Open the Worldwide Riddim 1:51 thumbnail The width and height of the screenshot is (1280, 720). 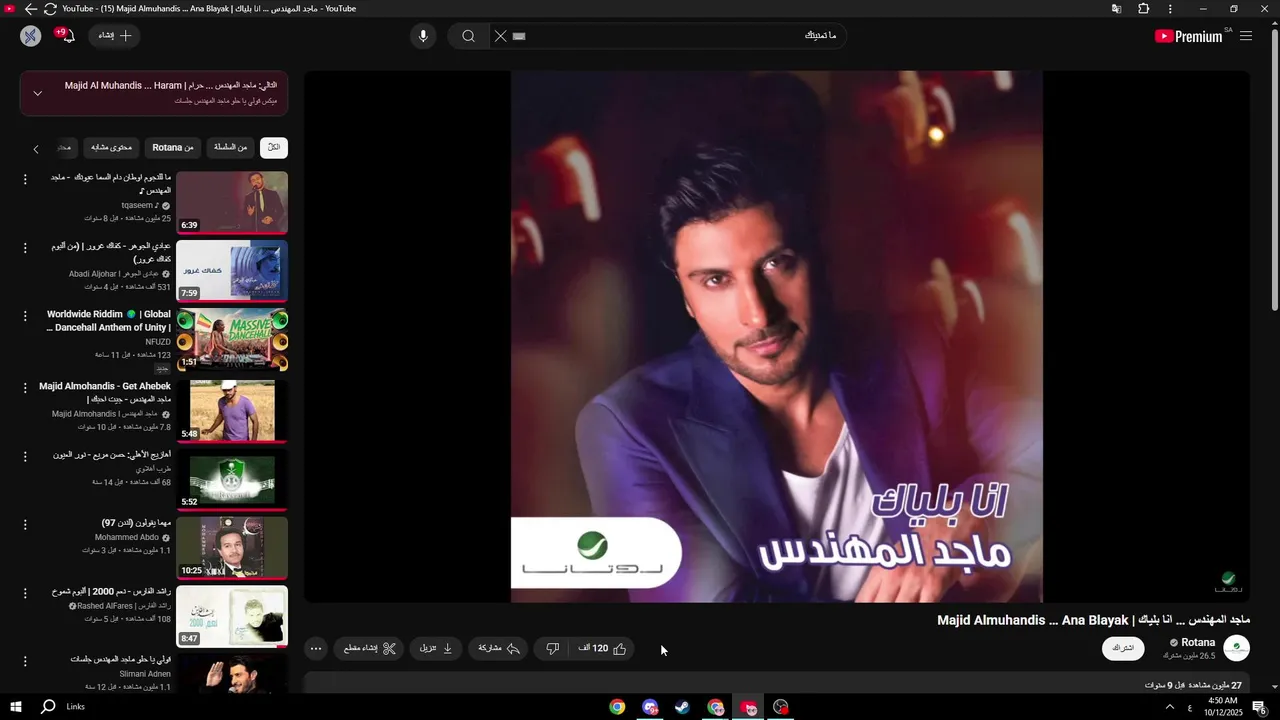click(232, 339)
